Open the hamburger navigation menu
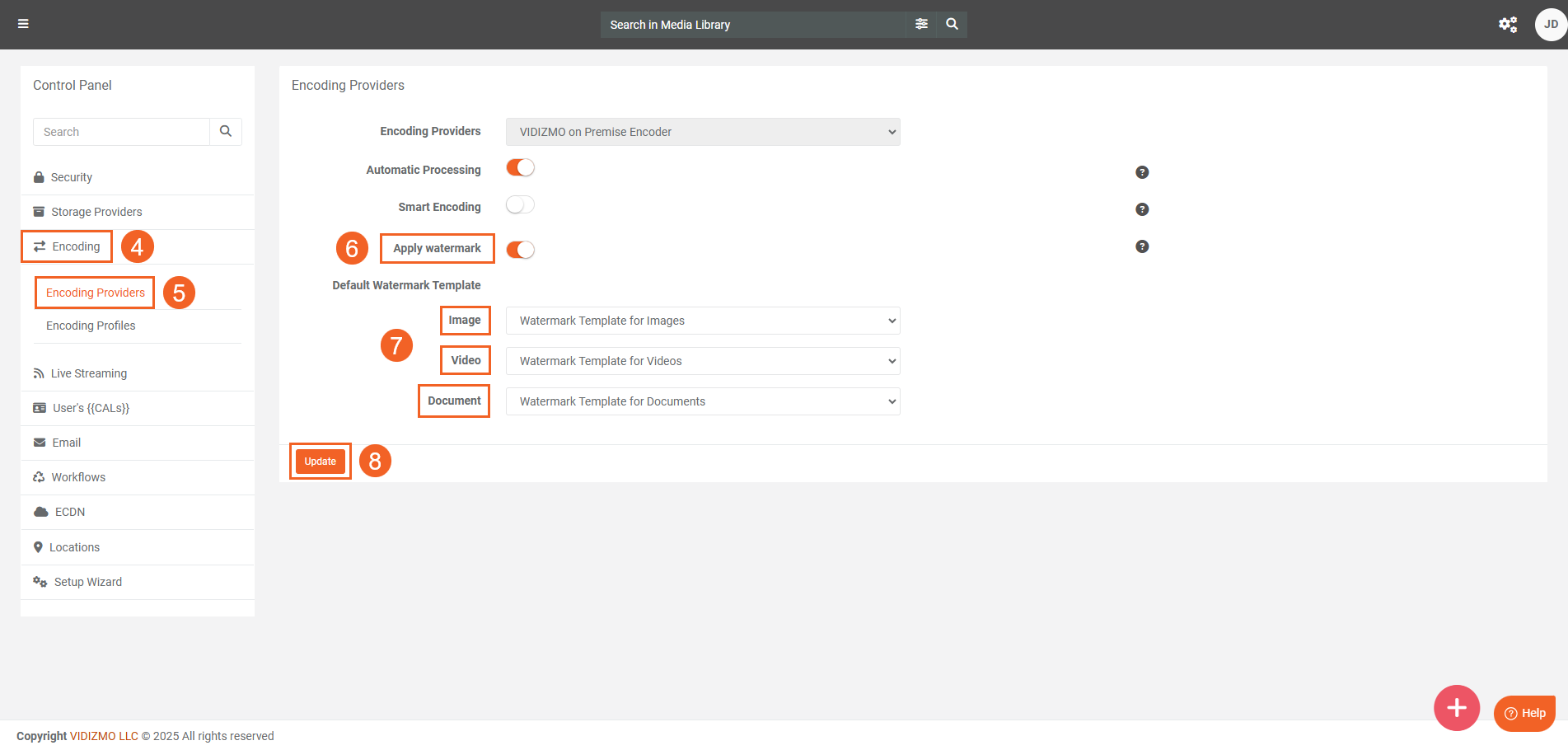 pyautogui.click(x=23, y=24)
